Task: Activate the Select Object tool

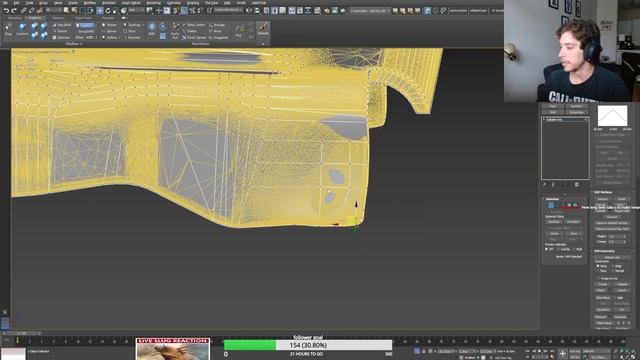Action: coord(66,11)
